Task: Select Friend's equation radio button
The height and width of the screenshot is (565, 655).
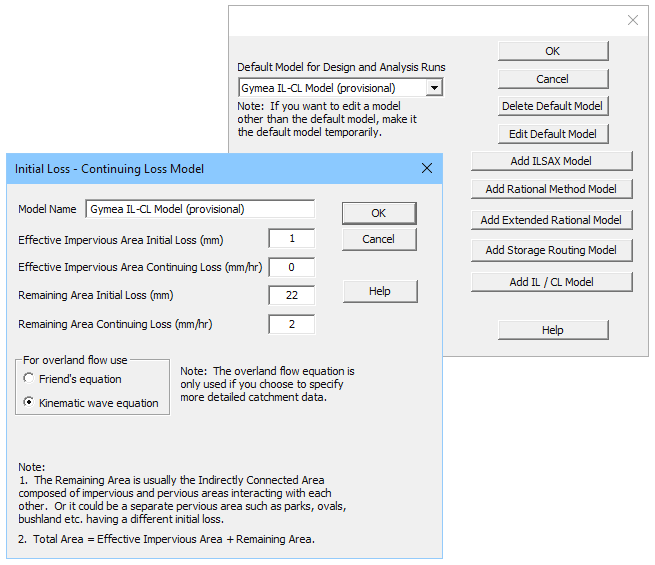Action: (28, 378)
